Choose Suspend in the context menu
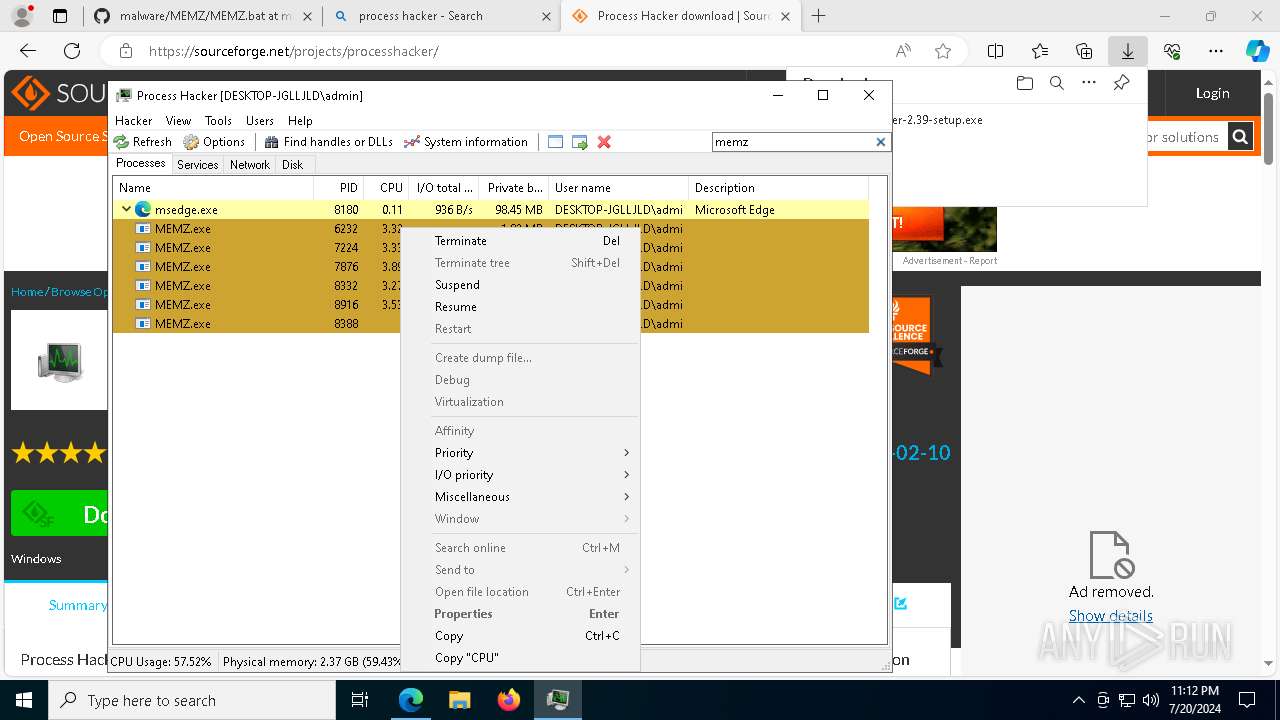1280x720 pixels. (x=519, y=285)
